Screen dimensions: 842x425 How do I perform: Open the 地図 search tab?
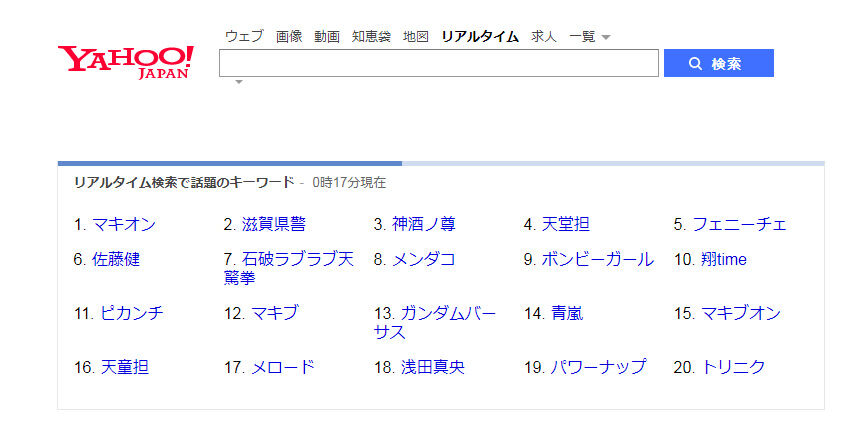click(x=416, y=36)
